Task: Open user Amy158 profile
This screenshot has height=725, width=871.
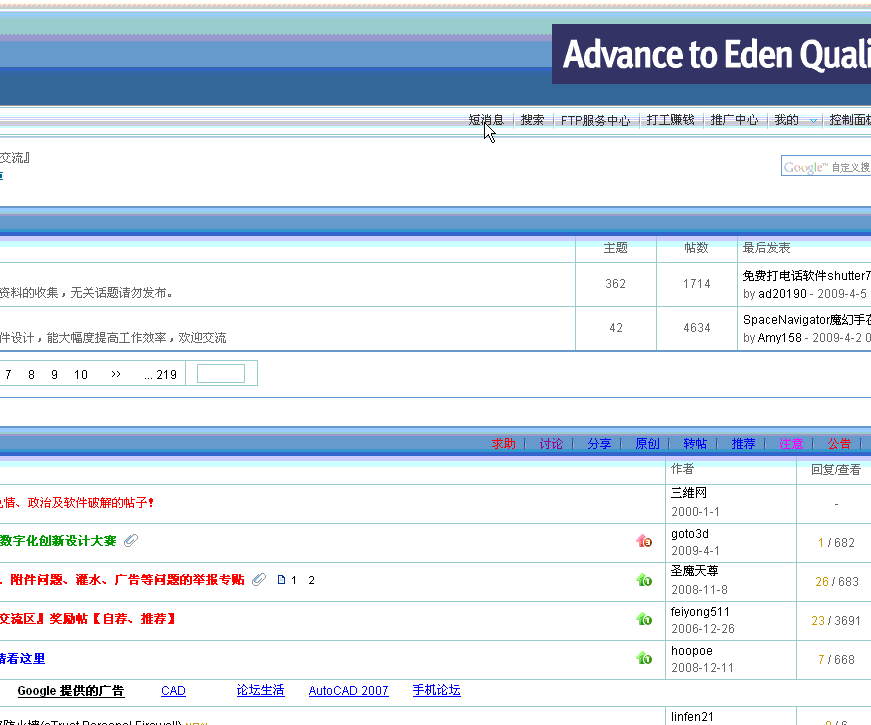Action: [x=780, y=338]
